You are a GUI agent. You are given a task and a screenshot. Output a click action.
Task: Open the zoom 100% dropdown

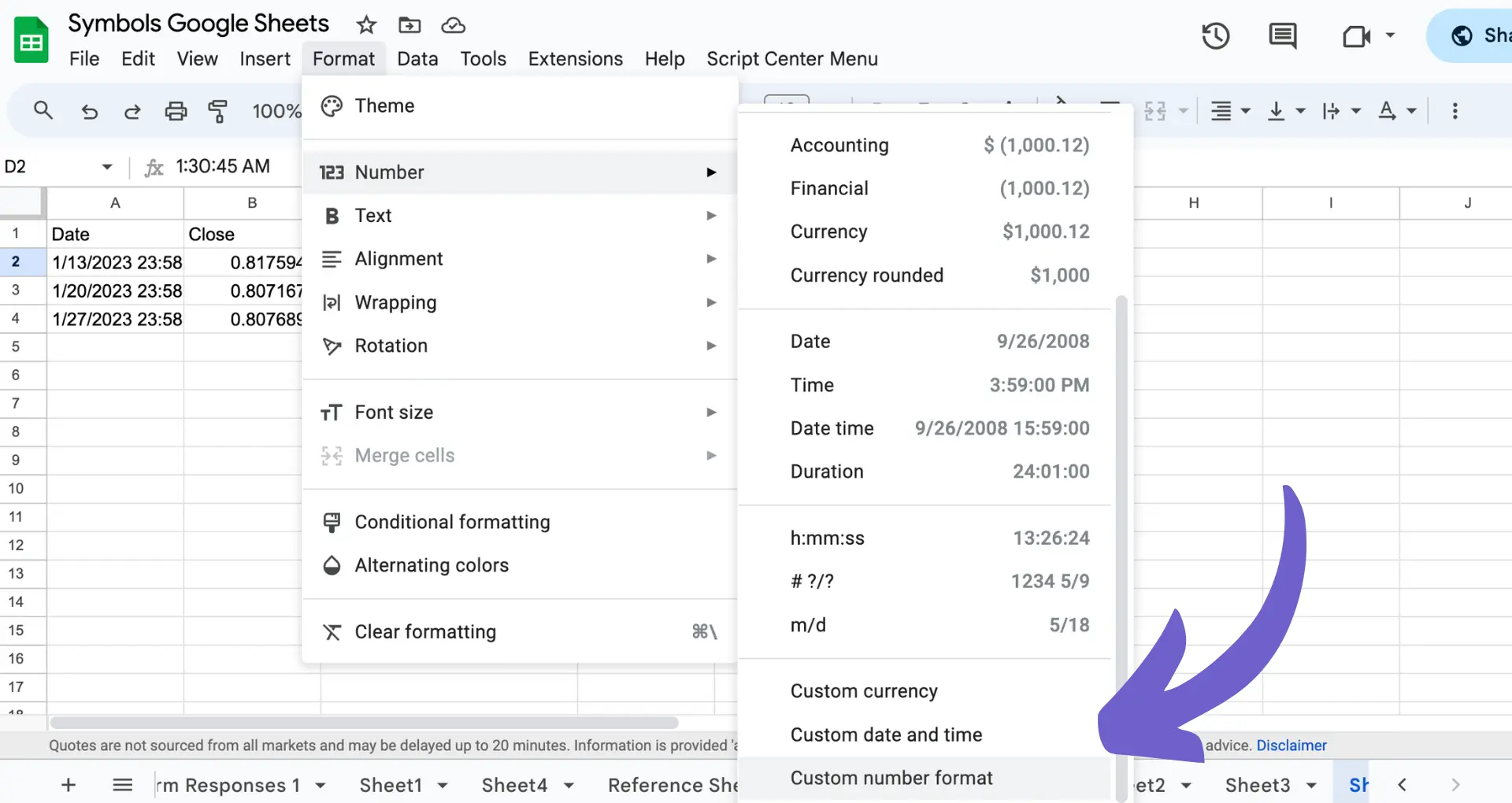(x=276, y=111)
